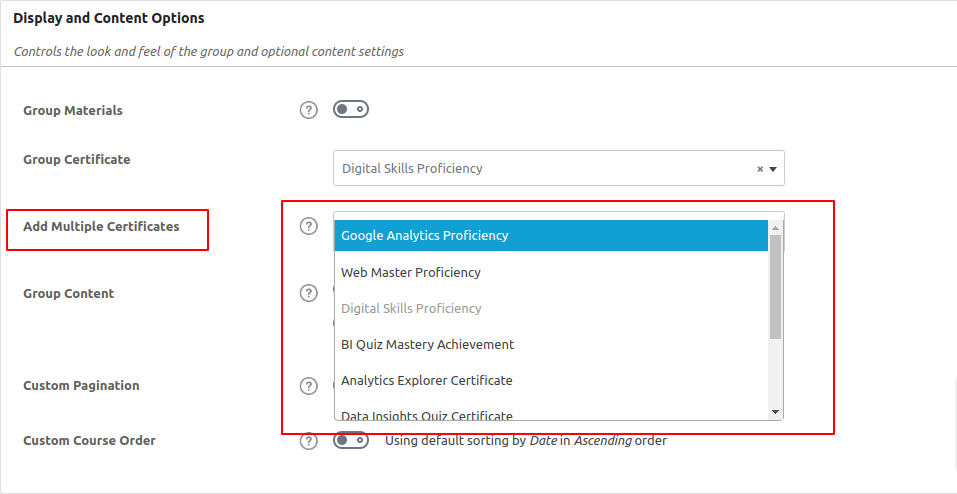Screen dimensions: 957x494
Task: Click the certificate list scrollbar down arrow
Action: 775,411
